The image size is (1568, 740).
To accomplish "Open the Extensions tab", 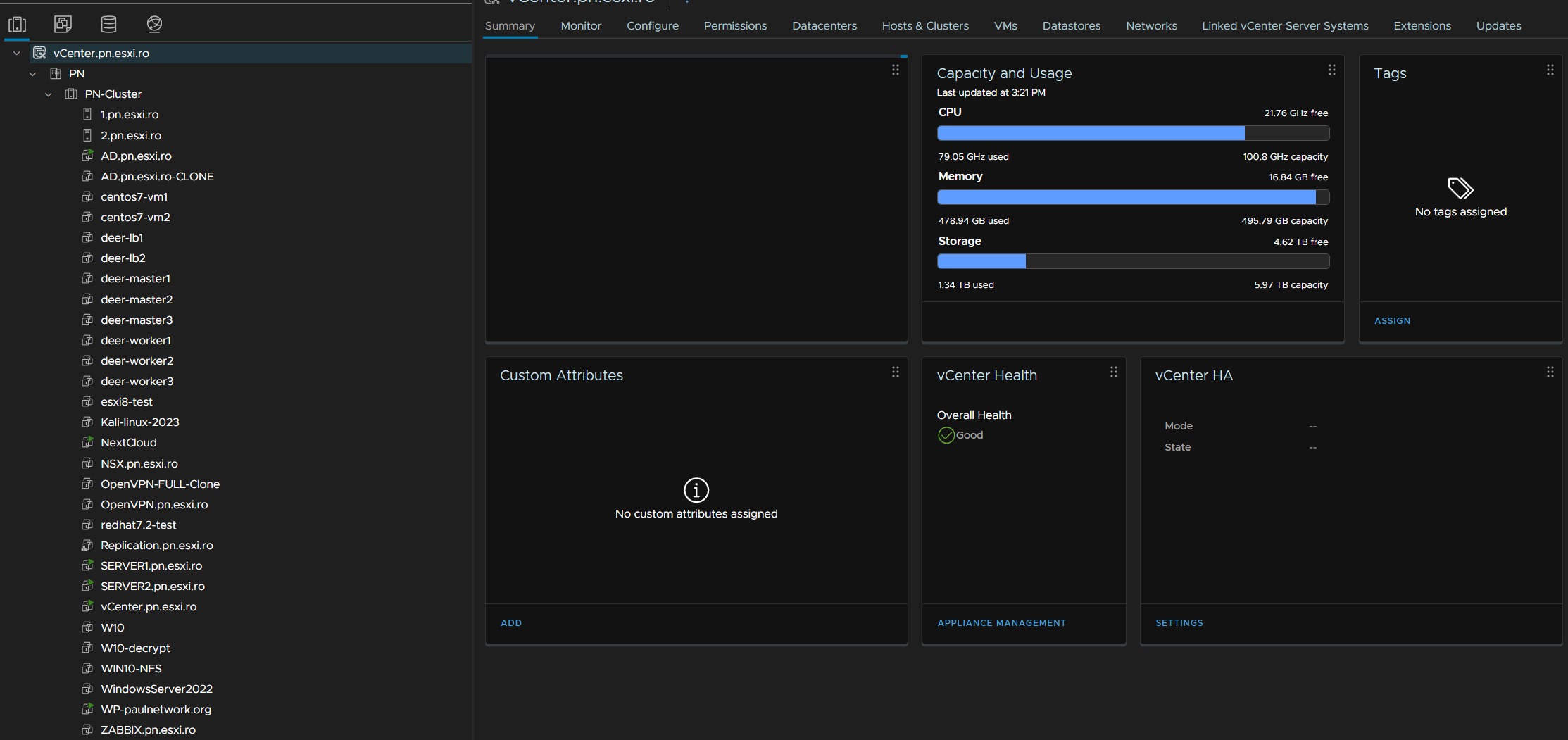I will pos(1422,25).
